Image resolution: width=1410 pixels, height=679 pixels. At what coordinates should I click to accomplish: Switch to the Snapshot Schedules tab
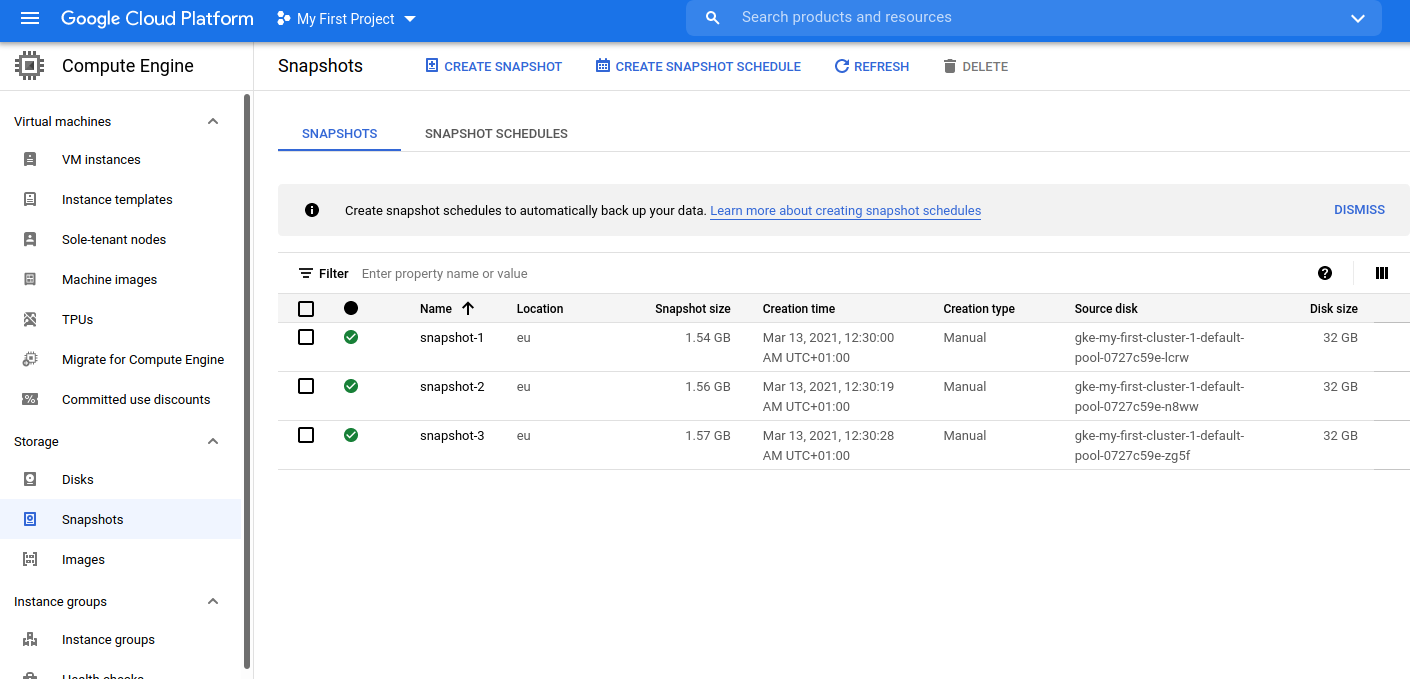point(496,134)
